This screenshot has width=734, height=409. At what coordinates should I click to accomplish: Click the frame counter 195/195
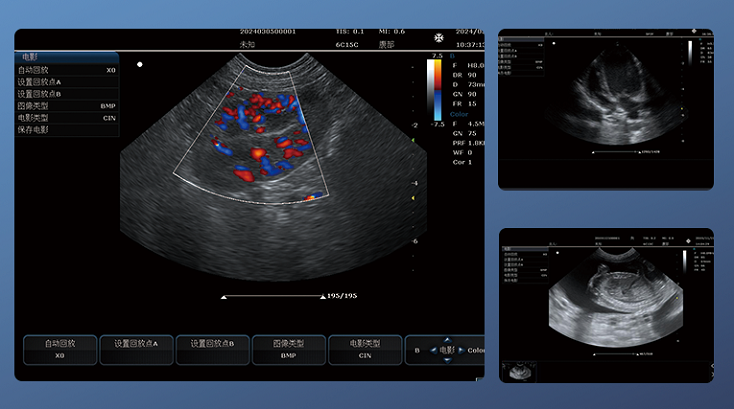(342, 296)
